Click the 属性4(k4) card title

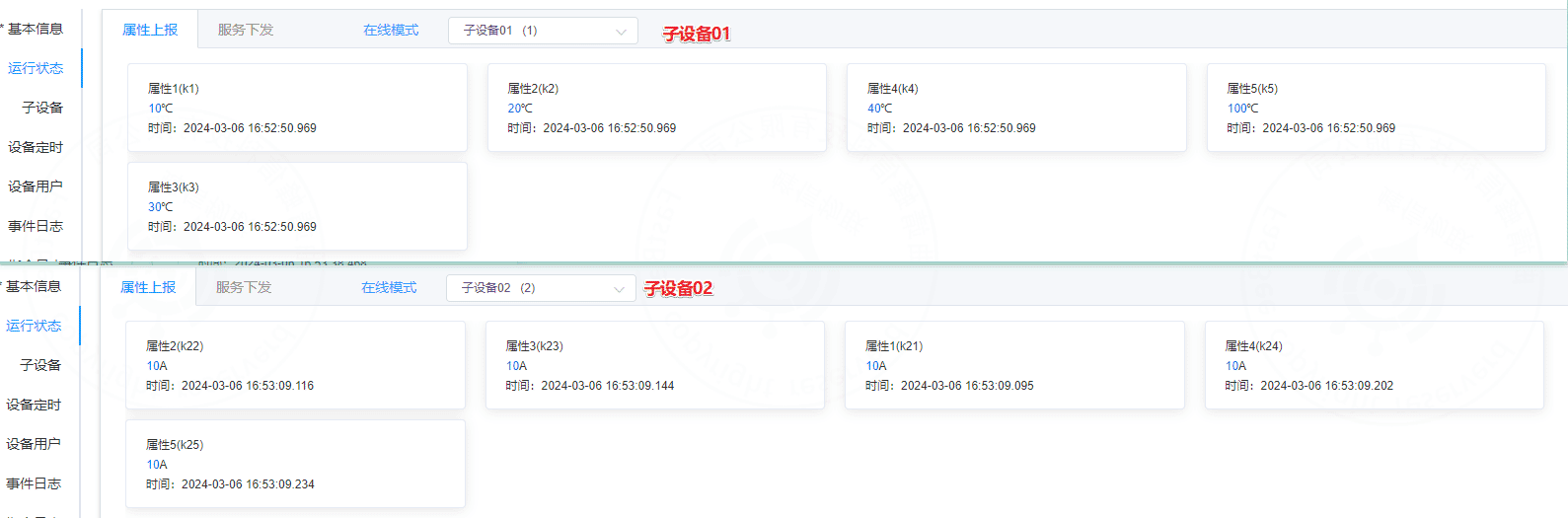click(893, 89)
